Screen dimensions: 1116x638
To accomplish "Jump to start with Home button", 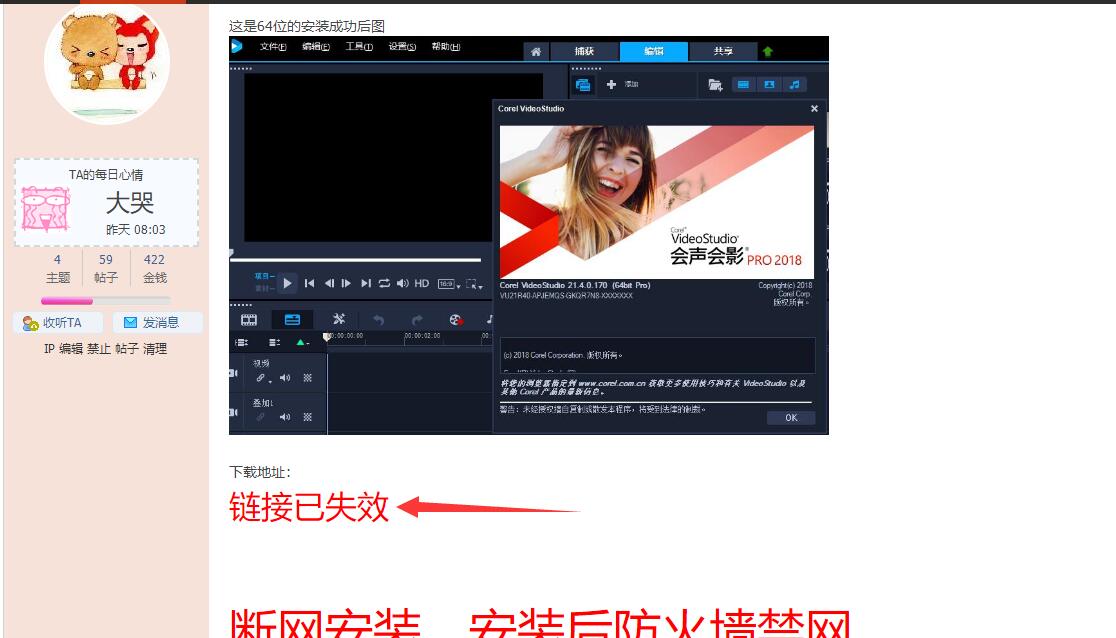I will click(309, 283).
